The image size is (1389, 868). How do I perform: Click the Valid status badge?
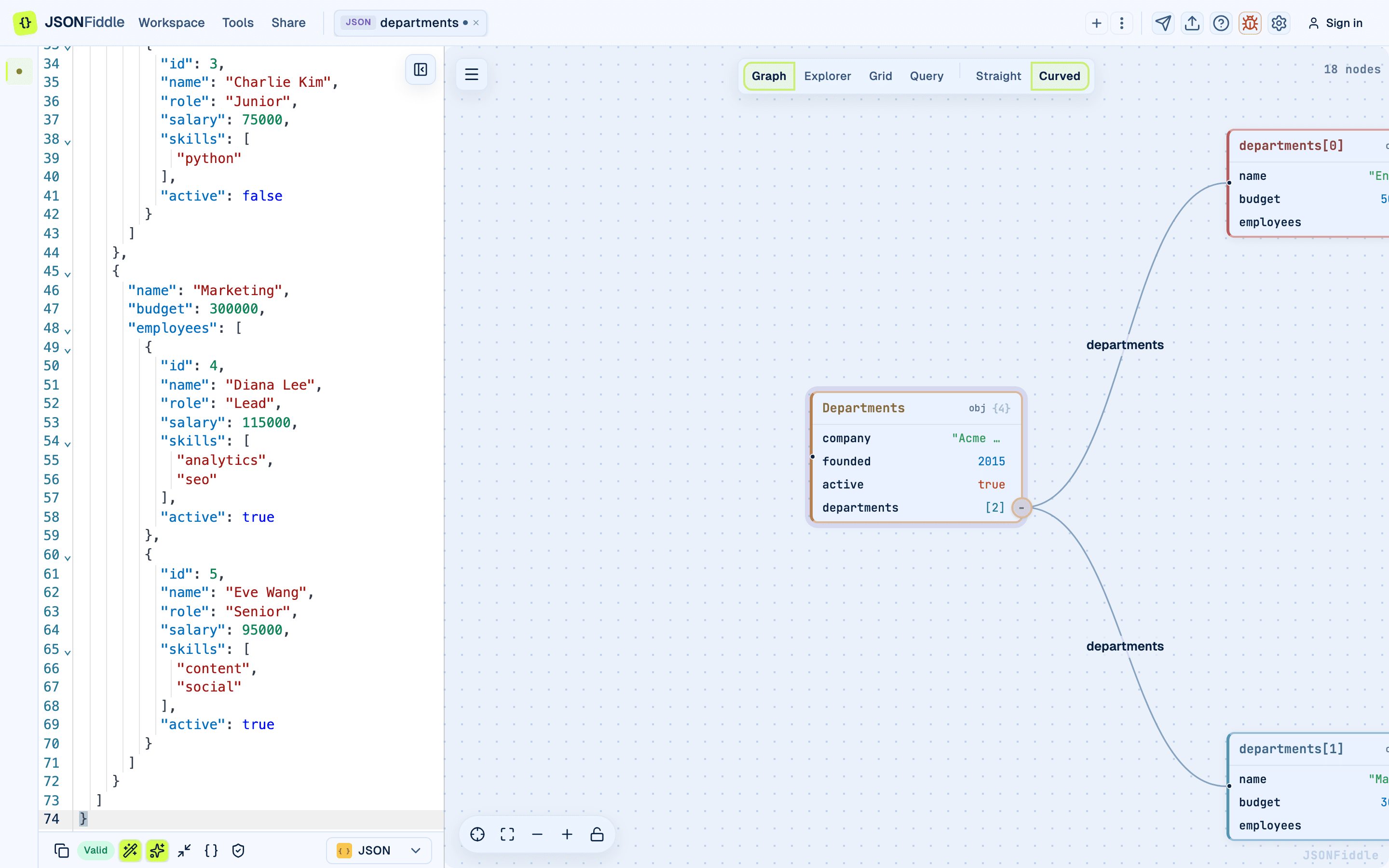pos(95,851)
